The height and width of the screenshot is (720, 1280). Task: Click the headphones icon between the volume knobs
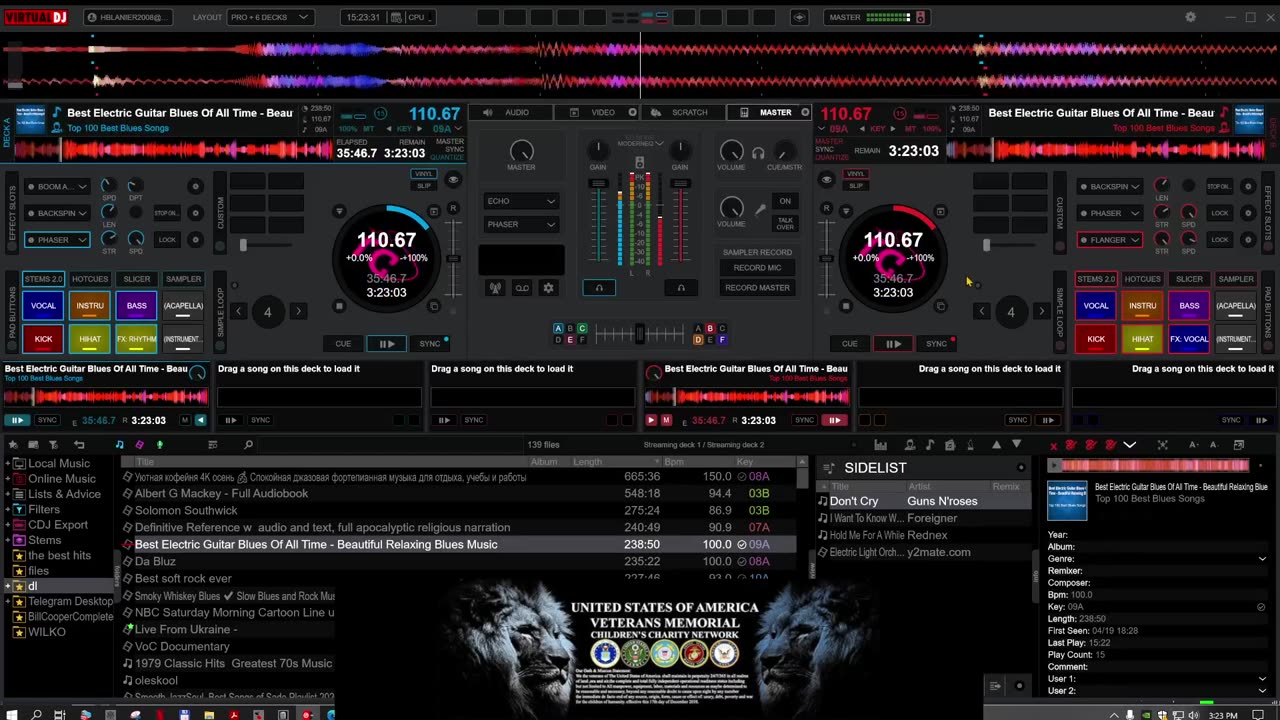(758, 153)
